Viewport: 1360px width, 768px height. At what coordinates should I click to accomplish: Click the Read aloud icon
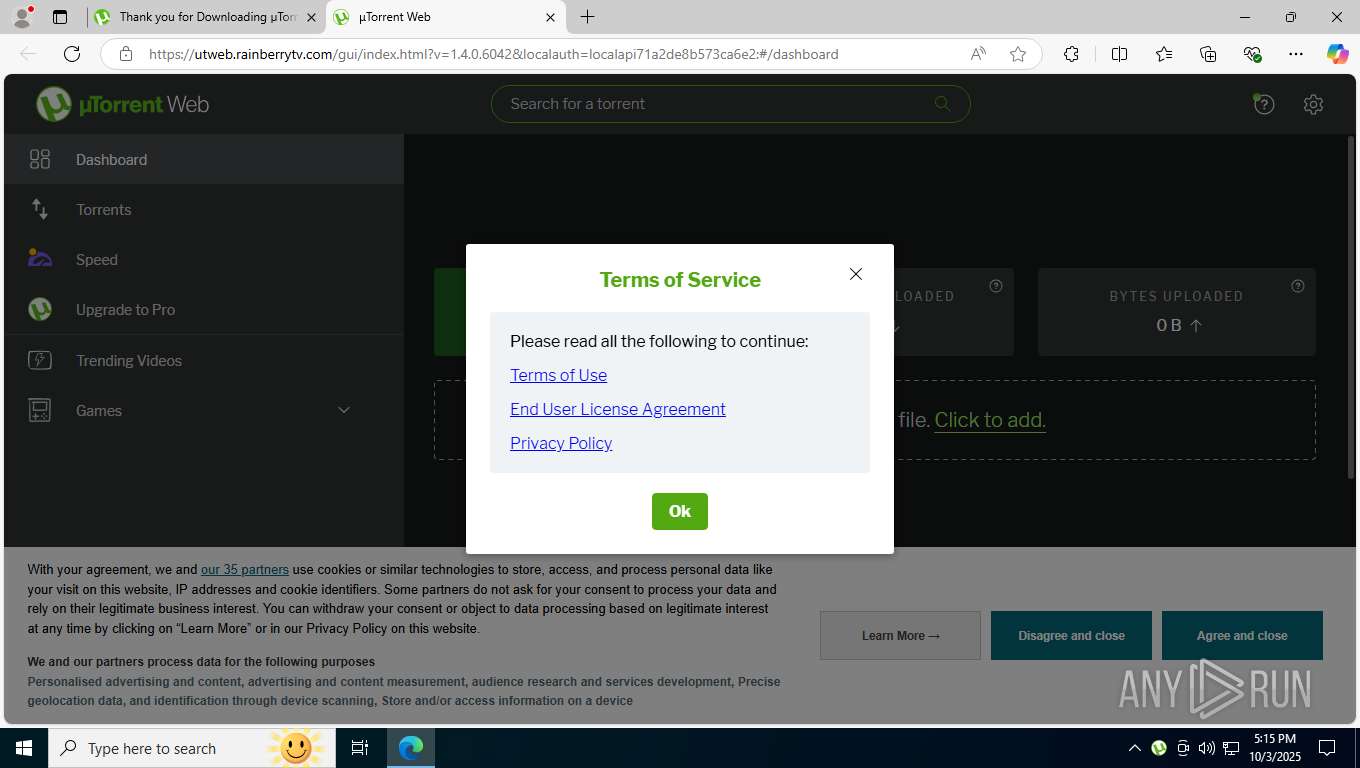point(978,54)
